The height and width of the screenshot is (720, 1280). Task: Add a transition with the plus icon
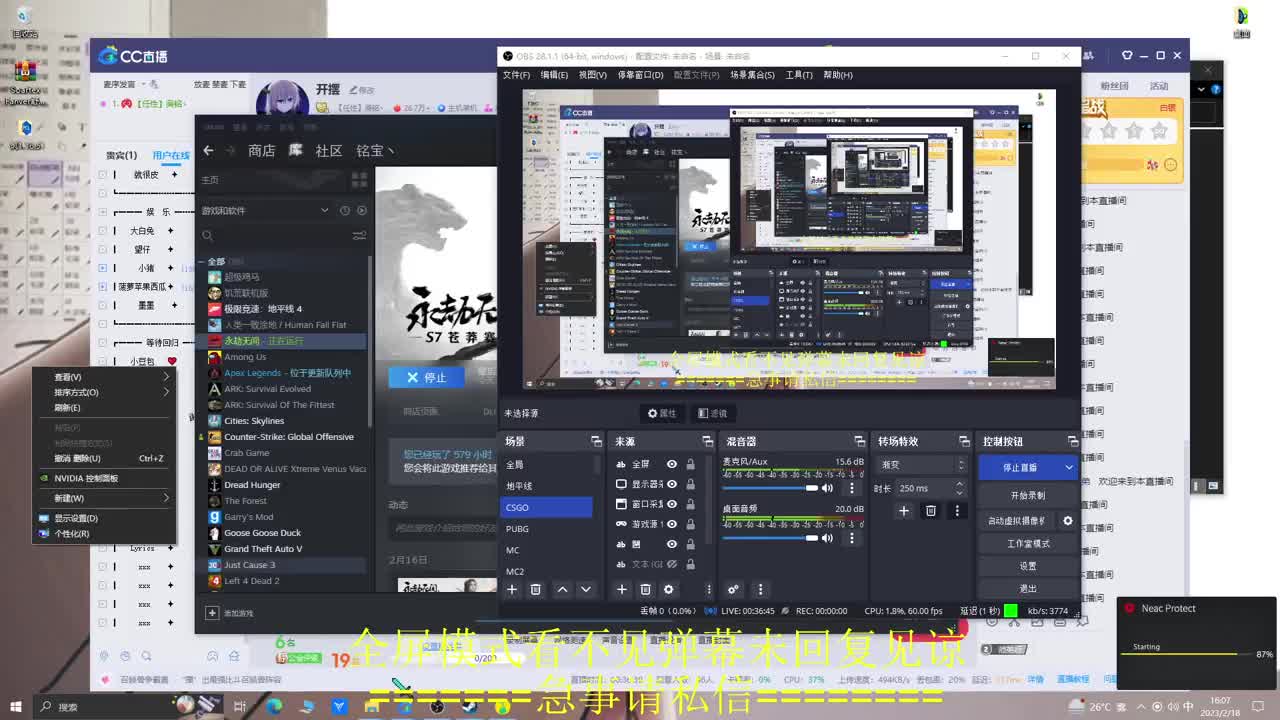click(904, 511)
